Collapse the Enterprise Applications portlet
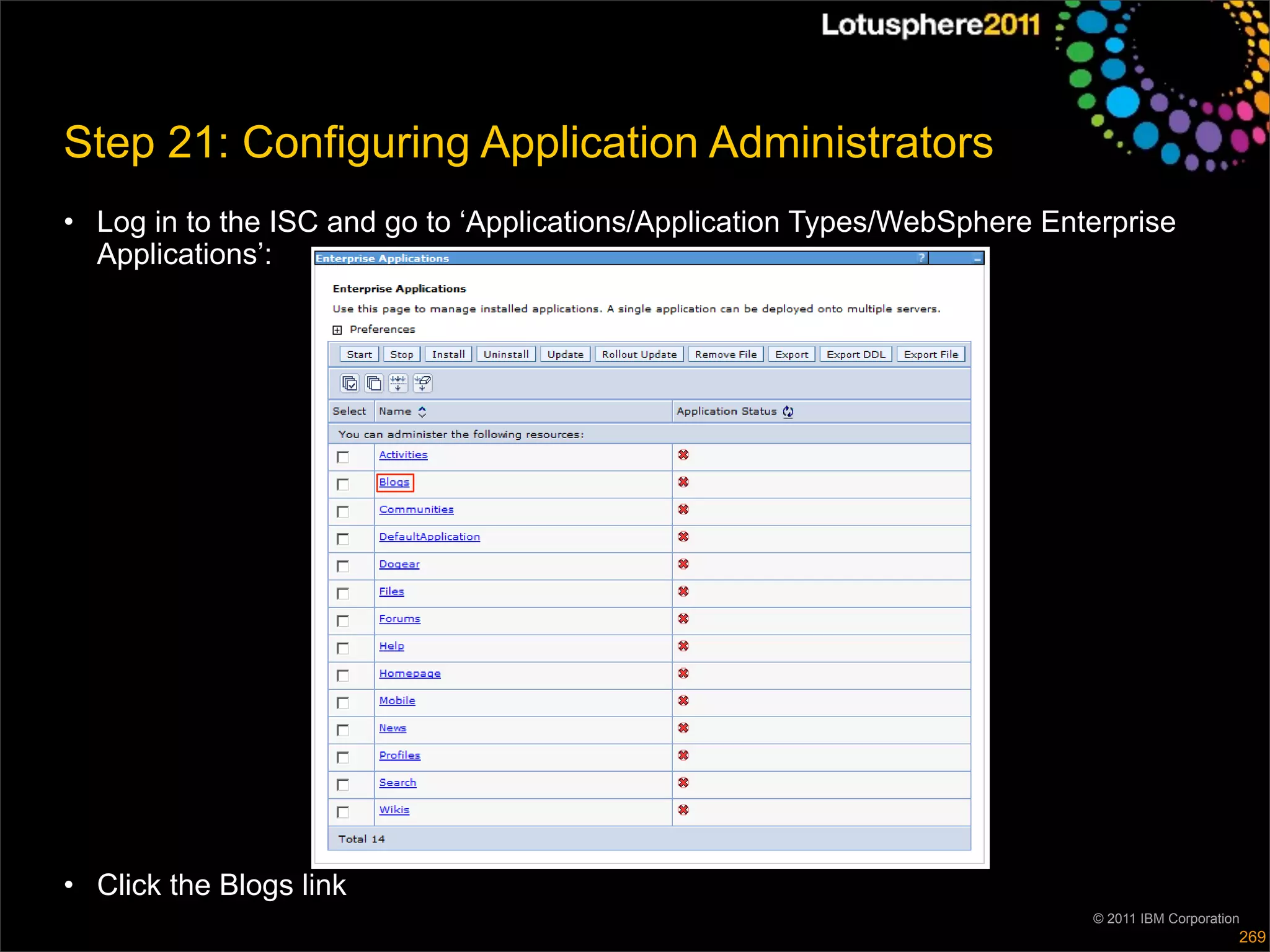1270x952 pixels. [x=977, y=258]
